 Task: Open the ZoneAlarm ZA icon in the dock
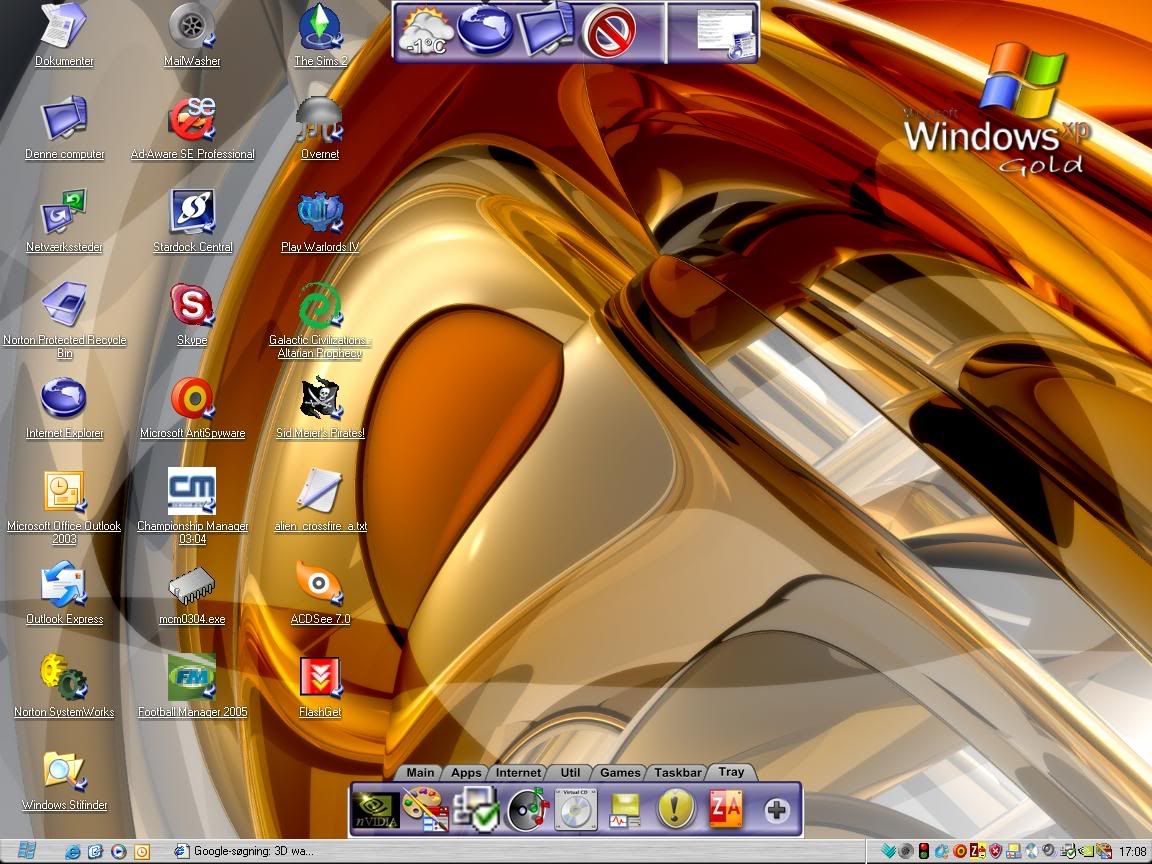coord(726,808)
